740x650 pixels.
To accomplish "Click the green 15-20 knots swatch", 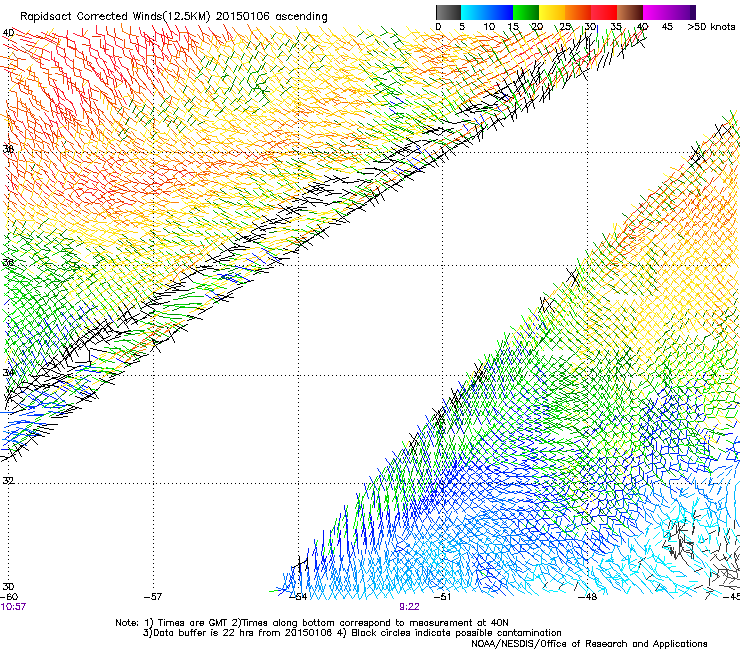I will click(526, 12).
